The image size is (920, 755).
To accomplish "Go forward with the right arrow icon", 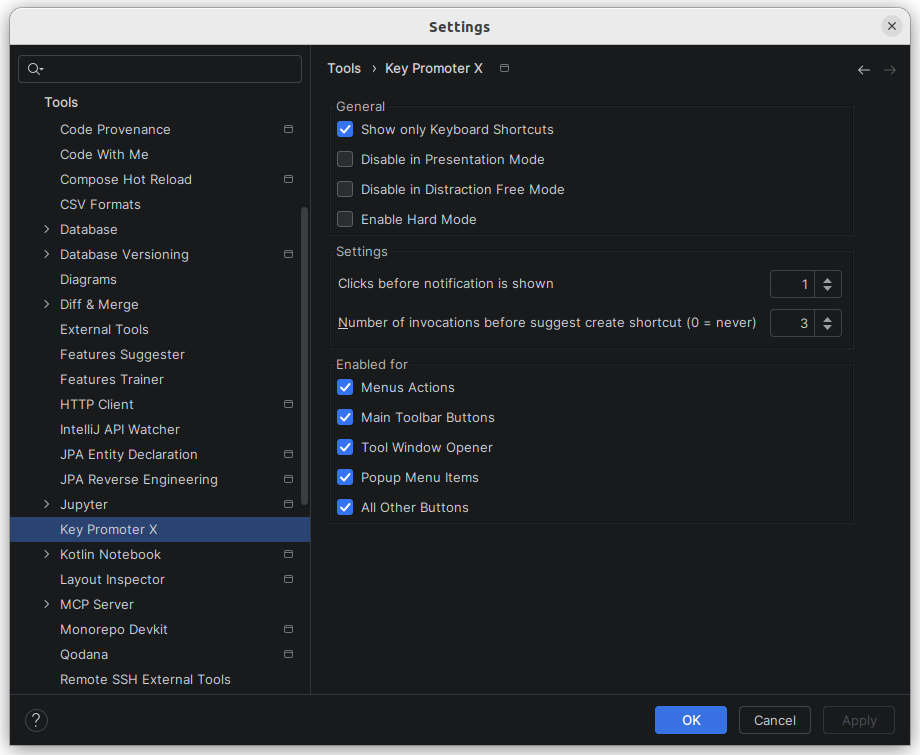I will [x=890, y=70].
